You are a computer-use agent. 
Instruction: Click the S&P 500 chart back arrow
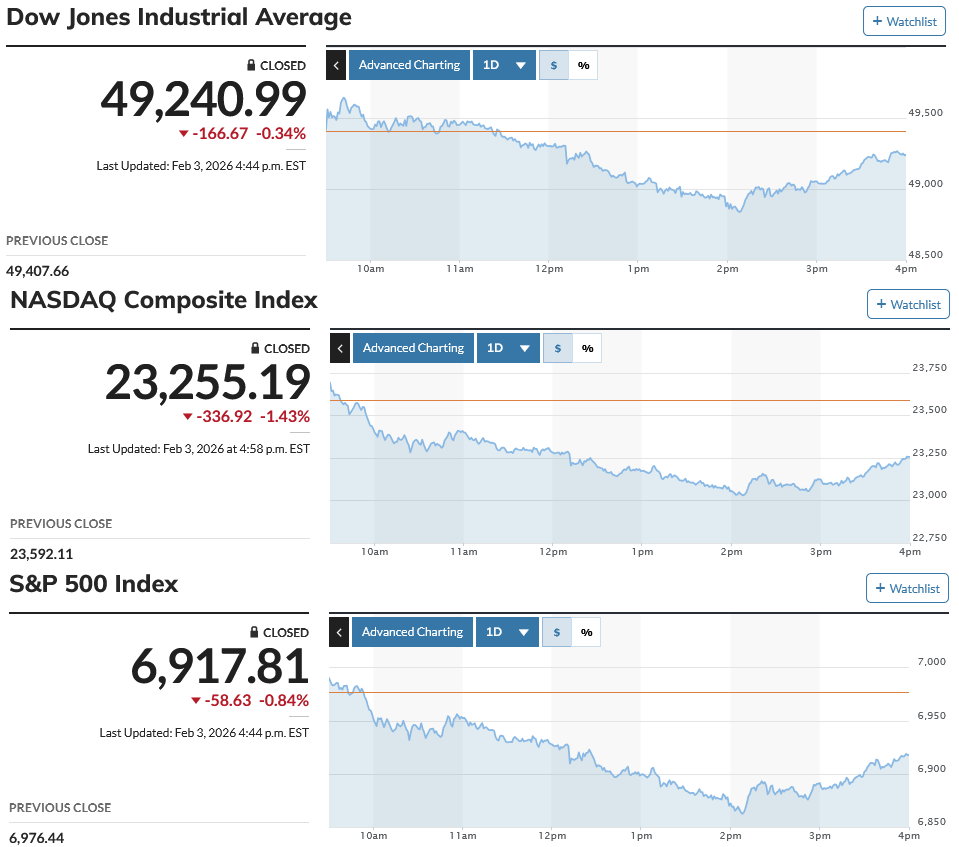pyautogui.click(x=339, y=632)
